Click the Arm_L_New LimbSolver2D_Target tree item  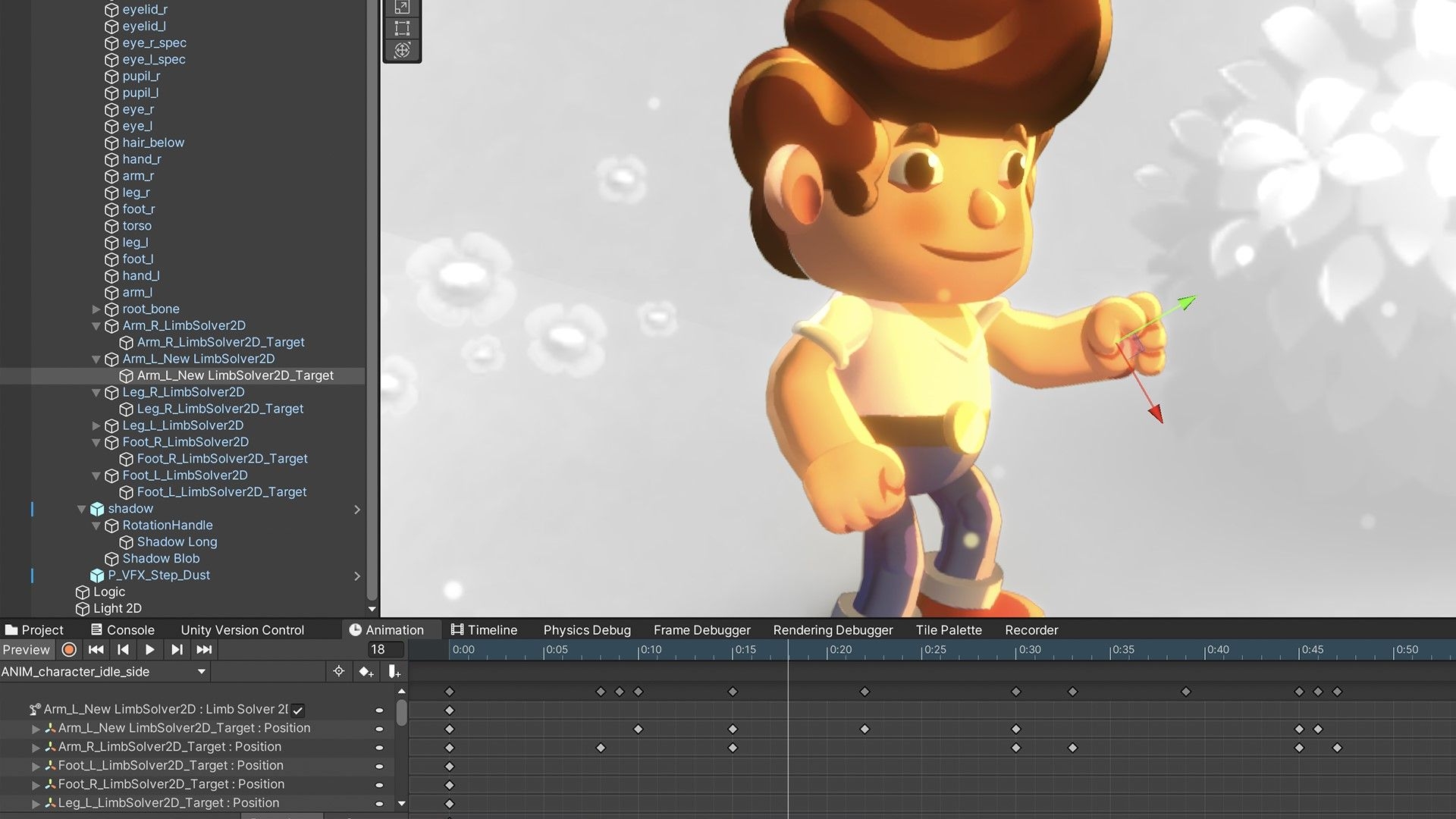click(x=235, y=375)
